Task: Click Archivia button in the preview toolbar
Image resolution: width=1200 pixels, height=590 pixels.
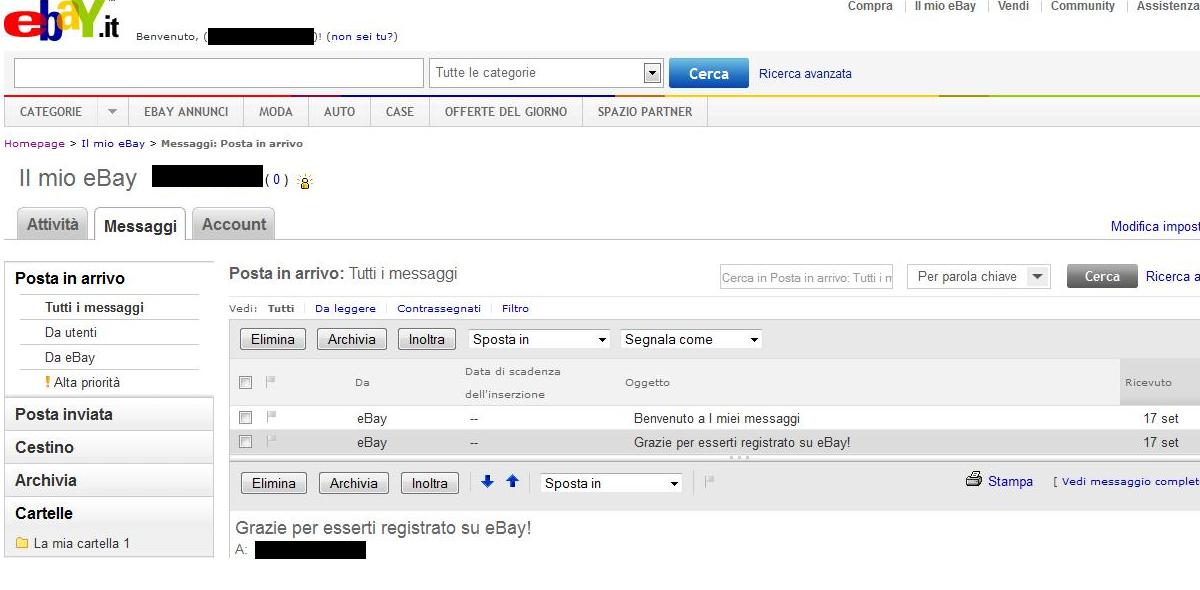Action: [354, 483]
